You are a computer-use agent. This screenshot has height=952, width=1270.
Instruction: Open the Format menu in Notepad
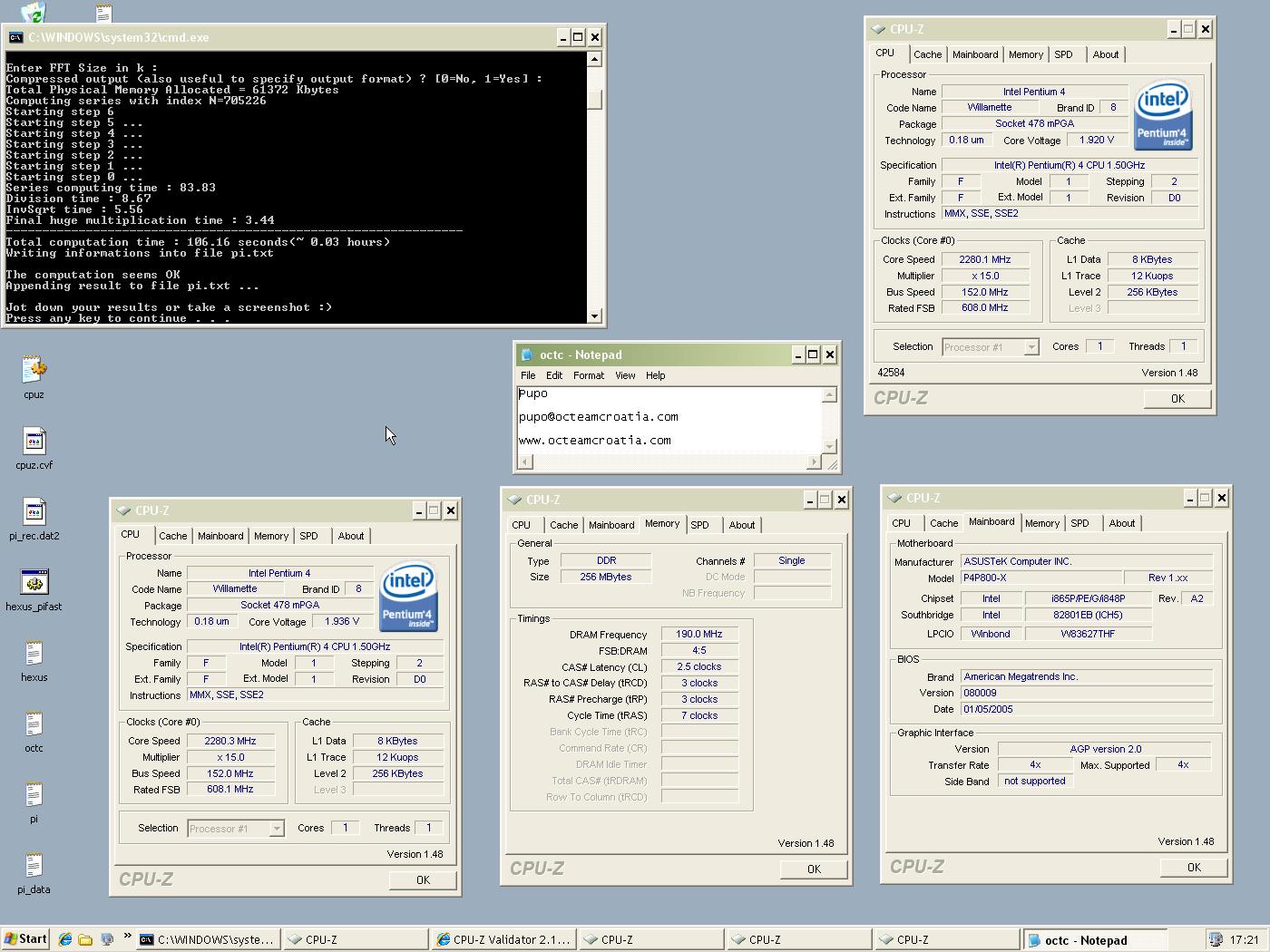pyautogui.click(x=589, y=375)
